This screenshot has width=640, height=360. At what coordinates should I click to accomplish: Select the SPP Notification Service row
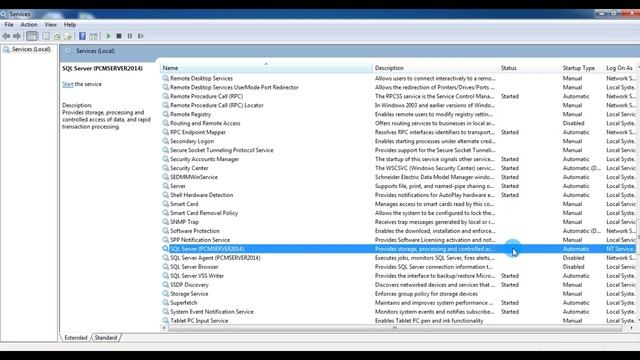coord(200,240)
